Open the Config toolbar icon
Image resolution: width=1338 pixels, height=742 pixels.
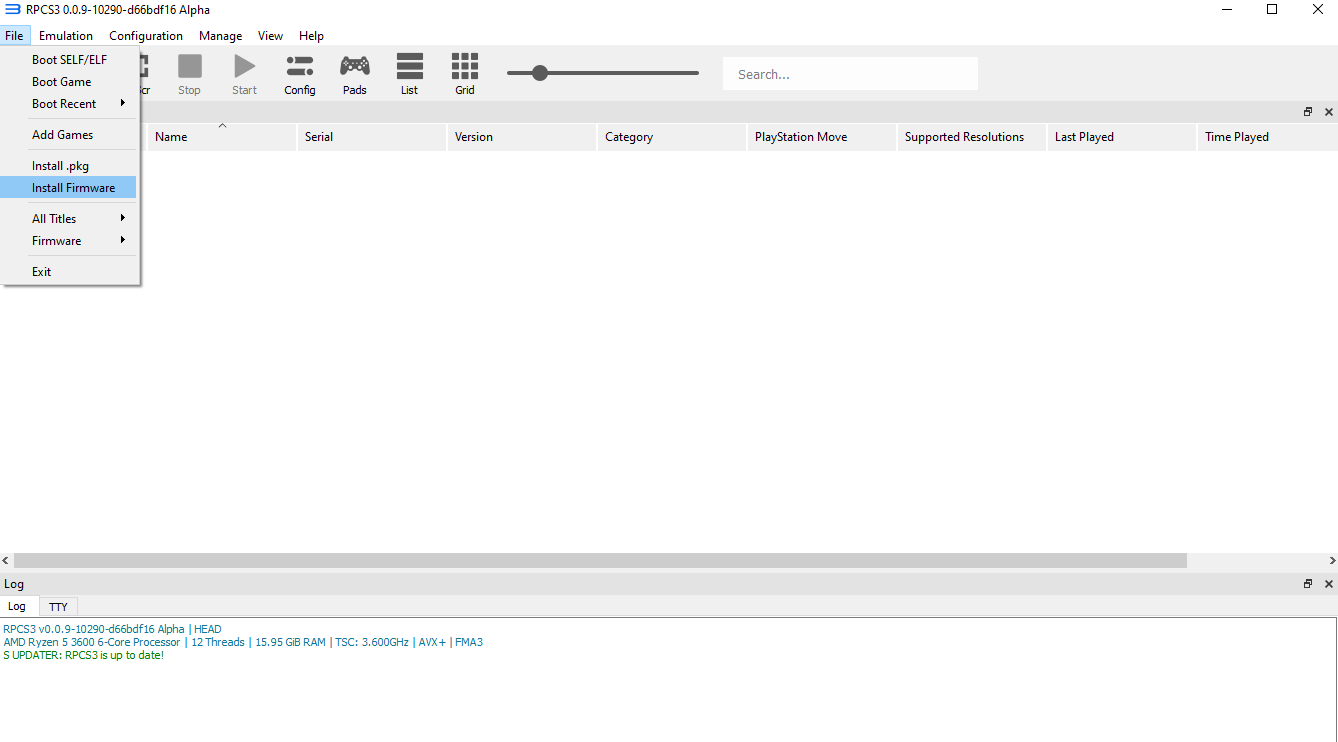[x=299, y=74]
